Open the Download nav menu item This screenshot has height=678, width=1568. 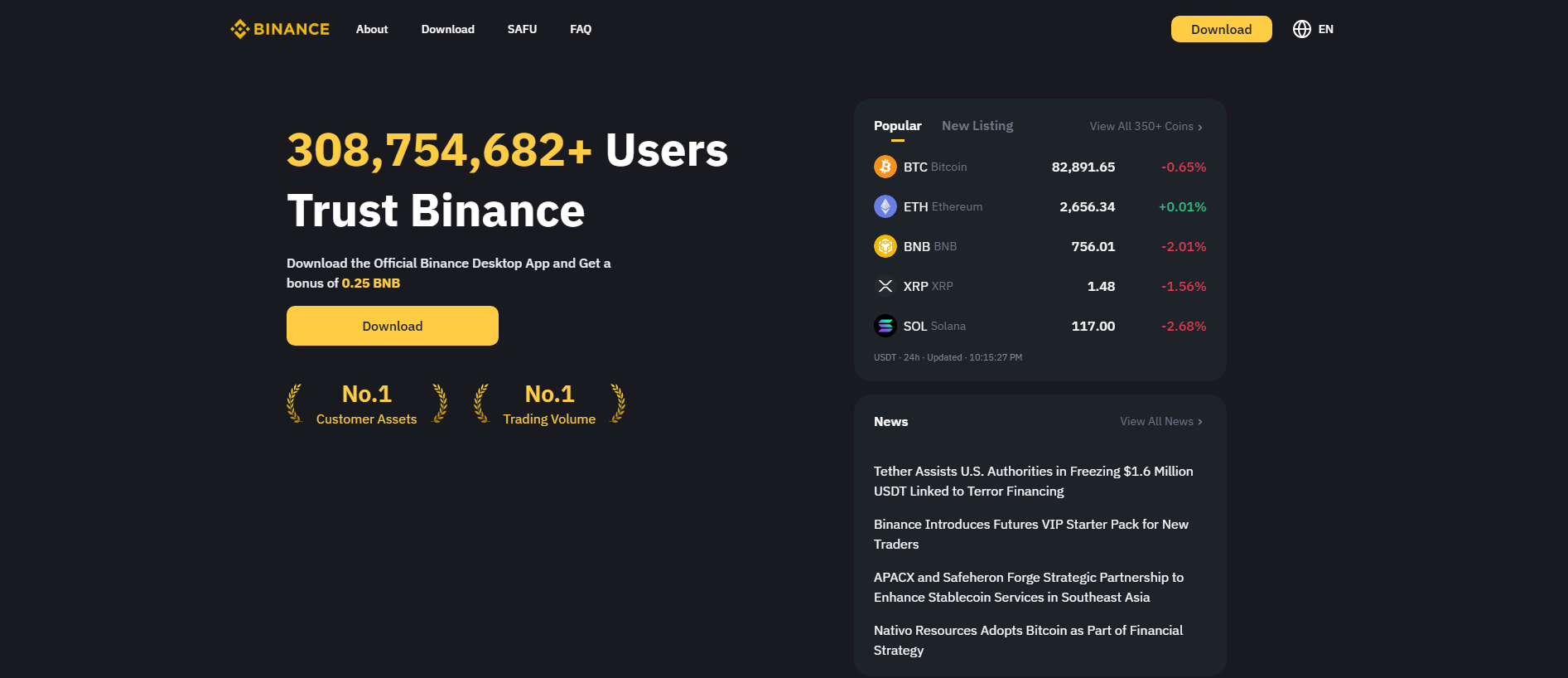(x=448, y=29)
